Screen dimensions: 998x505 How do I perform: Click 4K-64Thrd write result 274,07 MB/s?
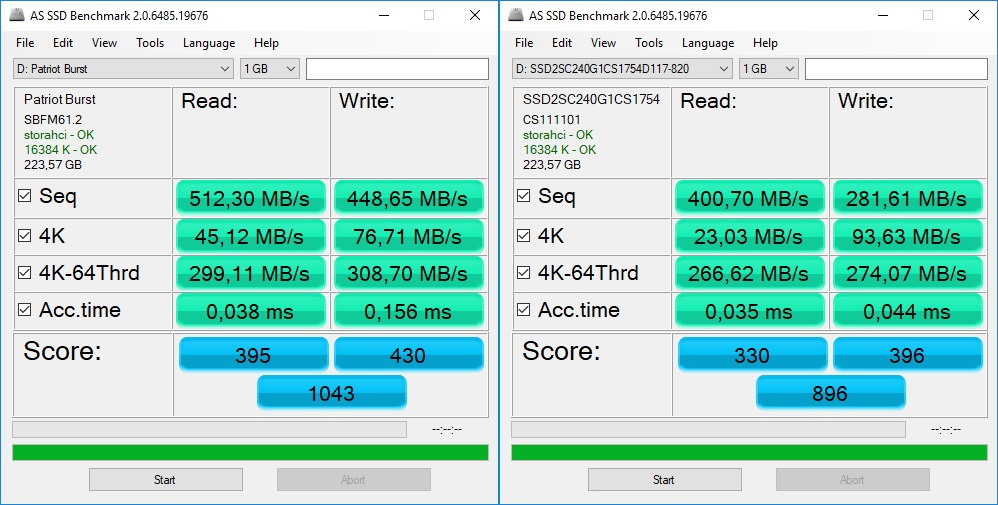[x=908, y=274]
